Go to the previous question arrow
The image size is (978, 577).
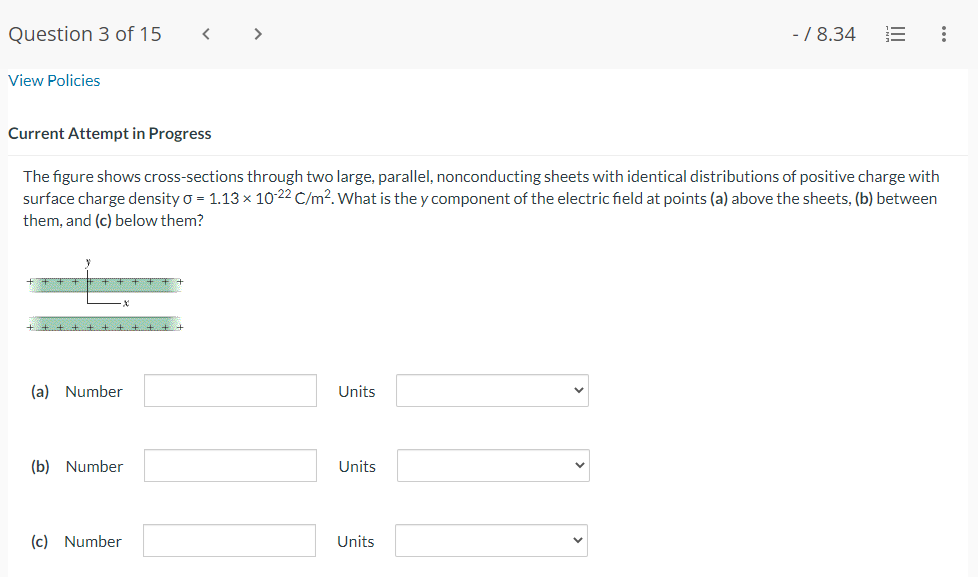[x=206, y=34]
